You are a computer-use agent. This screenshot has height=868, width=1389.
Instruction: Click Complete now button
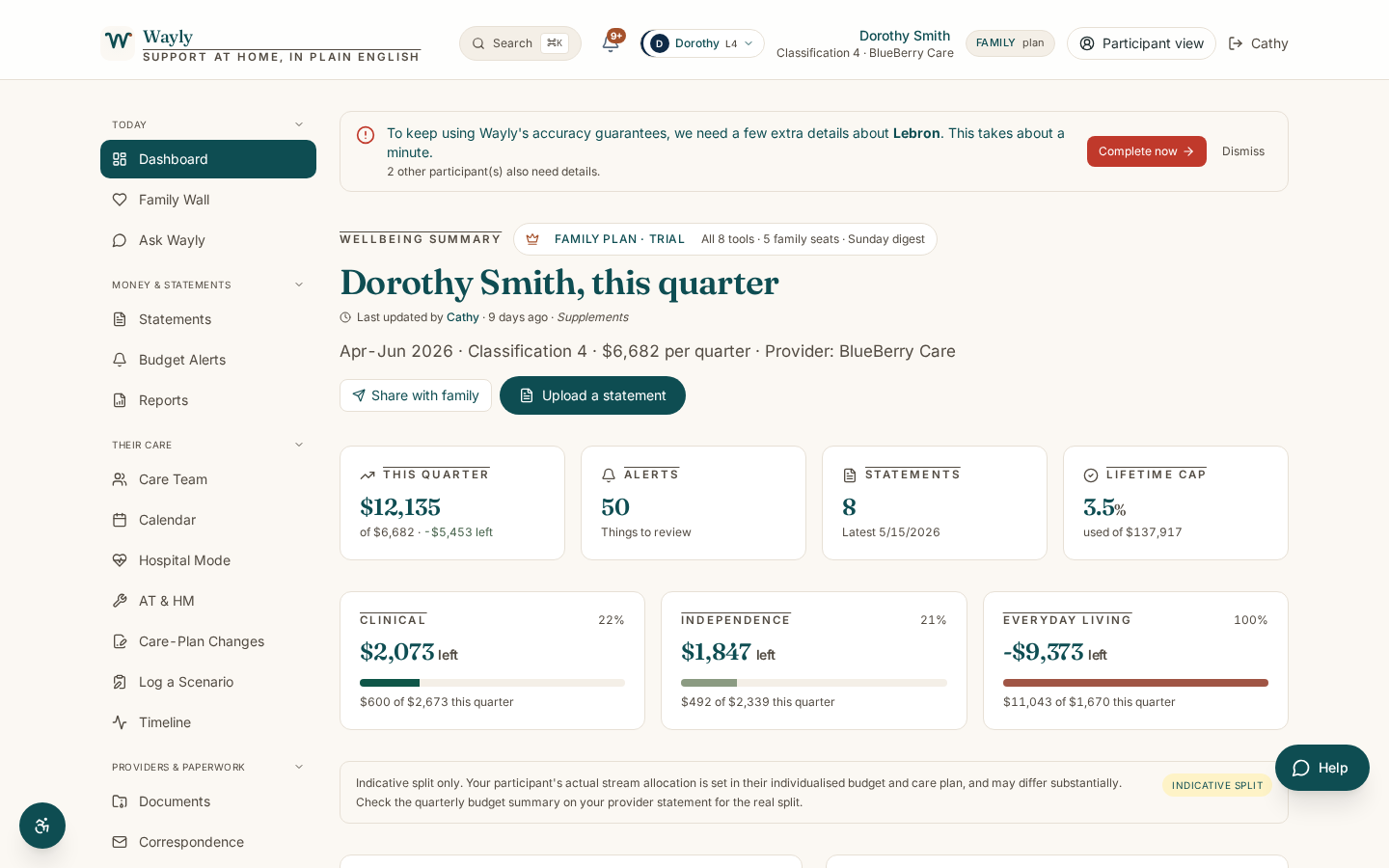point(1147,151)
